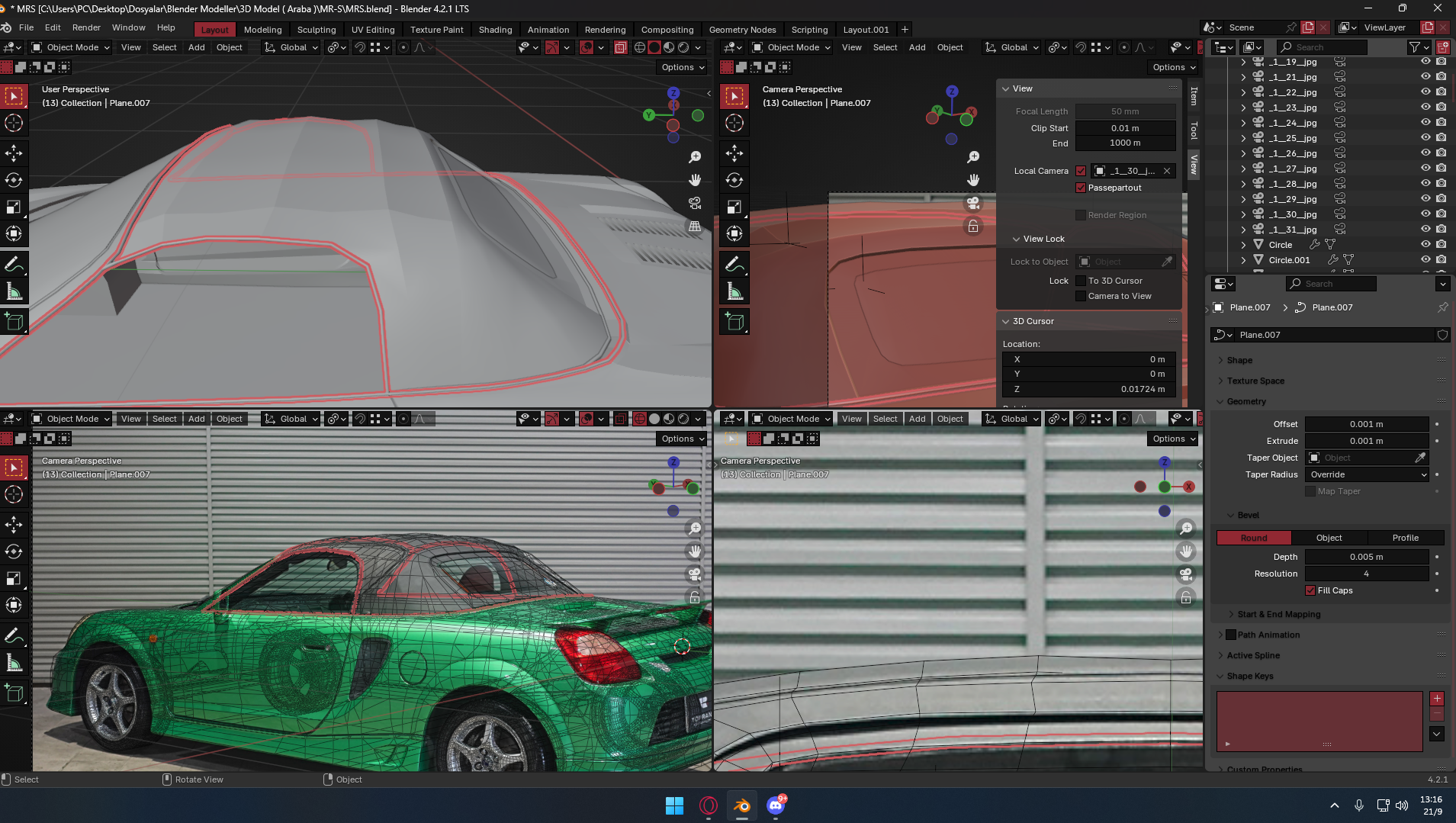Add a new workspace with the plus tab
This screenshot has width=1456, height=823.
tap(905, 30)
